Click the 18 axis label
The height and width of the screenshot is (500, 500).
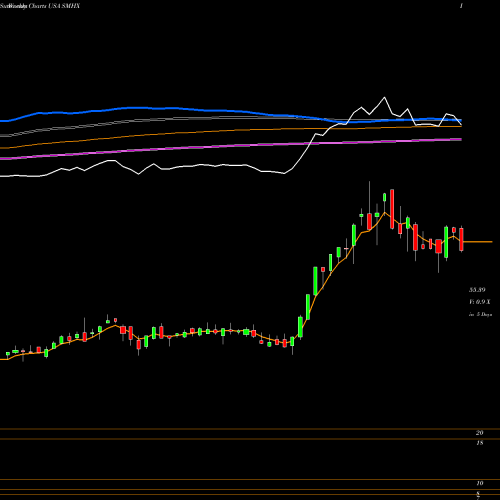(479, 443)
